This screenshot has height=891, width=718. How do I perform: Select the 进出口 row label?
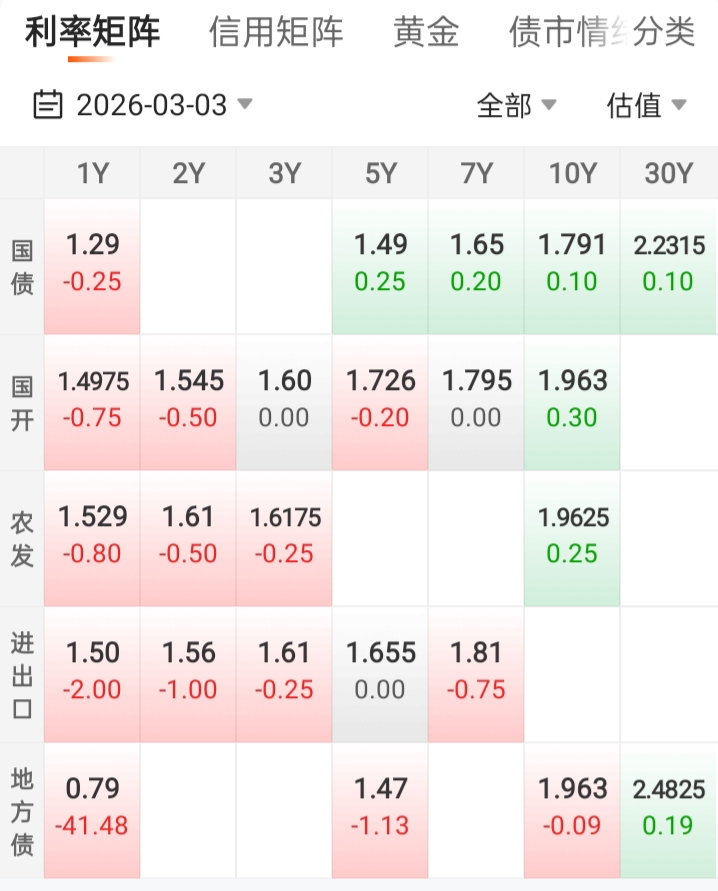point(22,674)
